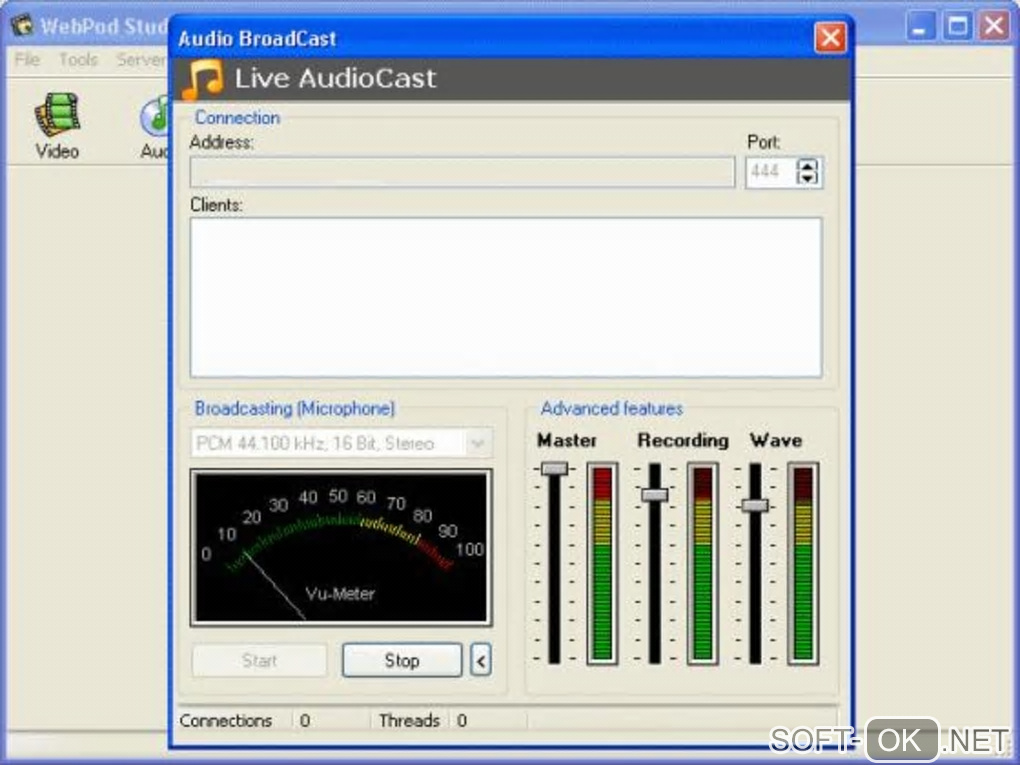Click the 'Live AudioCast' header text
1020x765 pixels.
[x=335, y=78]
